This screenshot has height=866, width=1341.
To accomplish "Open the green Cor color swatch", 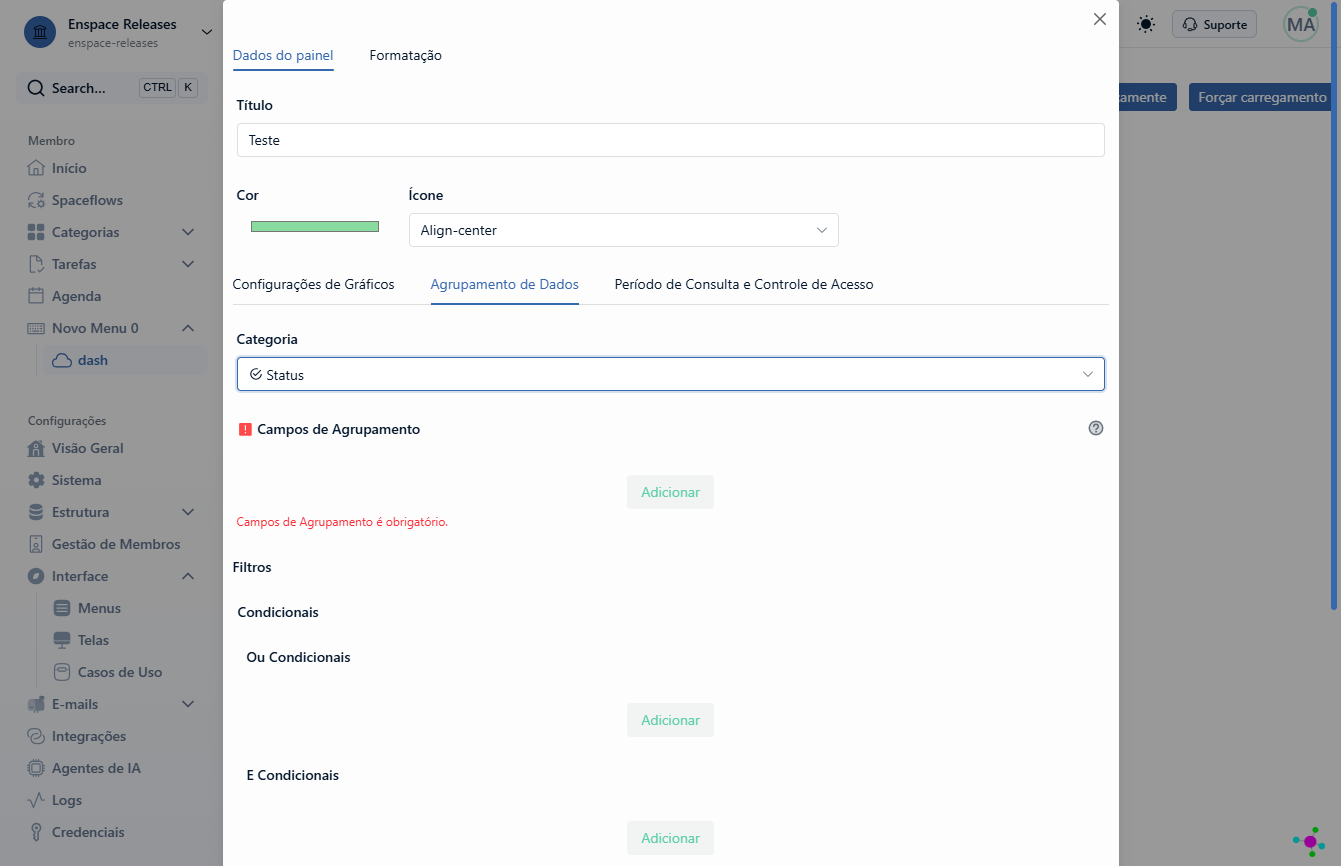I will pyautogui.click(x=315, y=227).
